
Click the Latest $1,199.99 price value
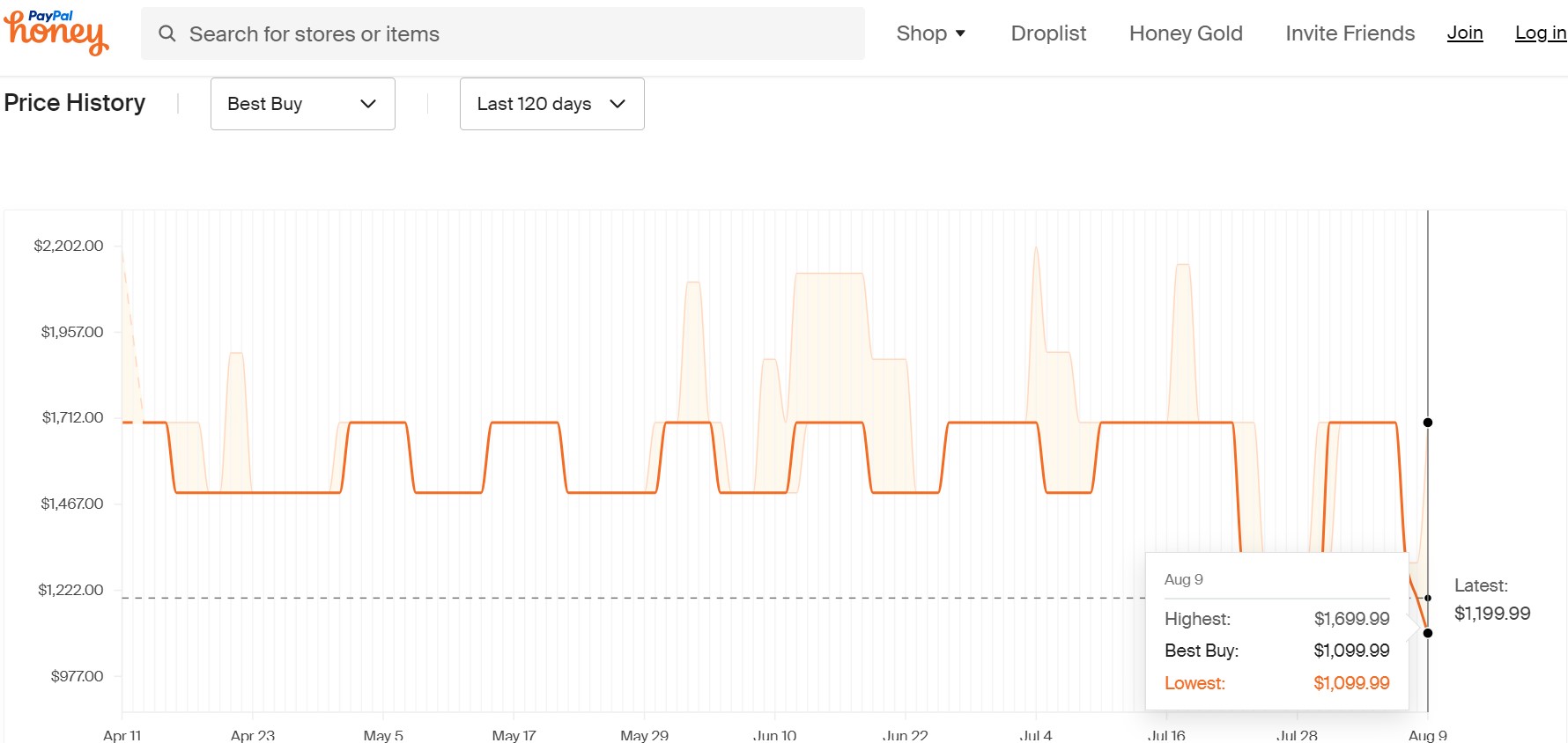[1492, 614]
